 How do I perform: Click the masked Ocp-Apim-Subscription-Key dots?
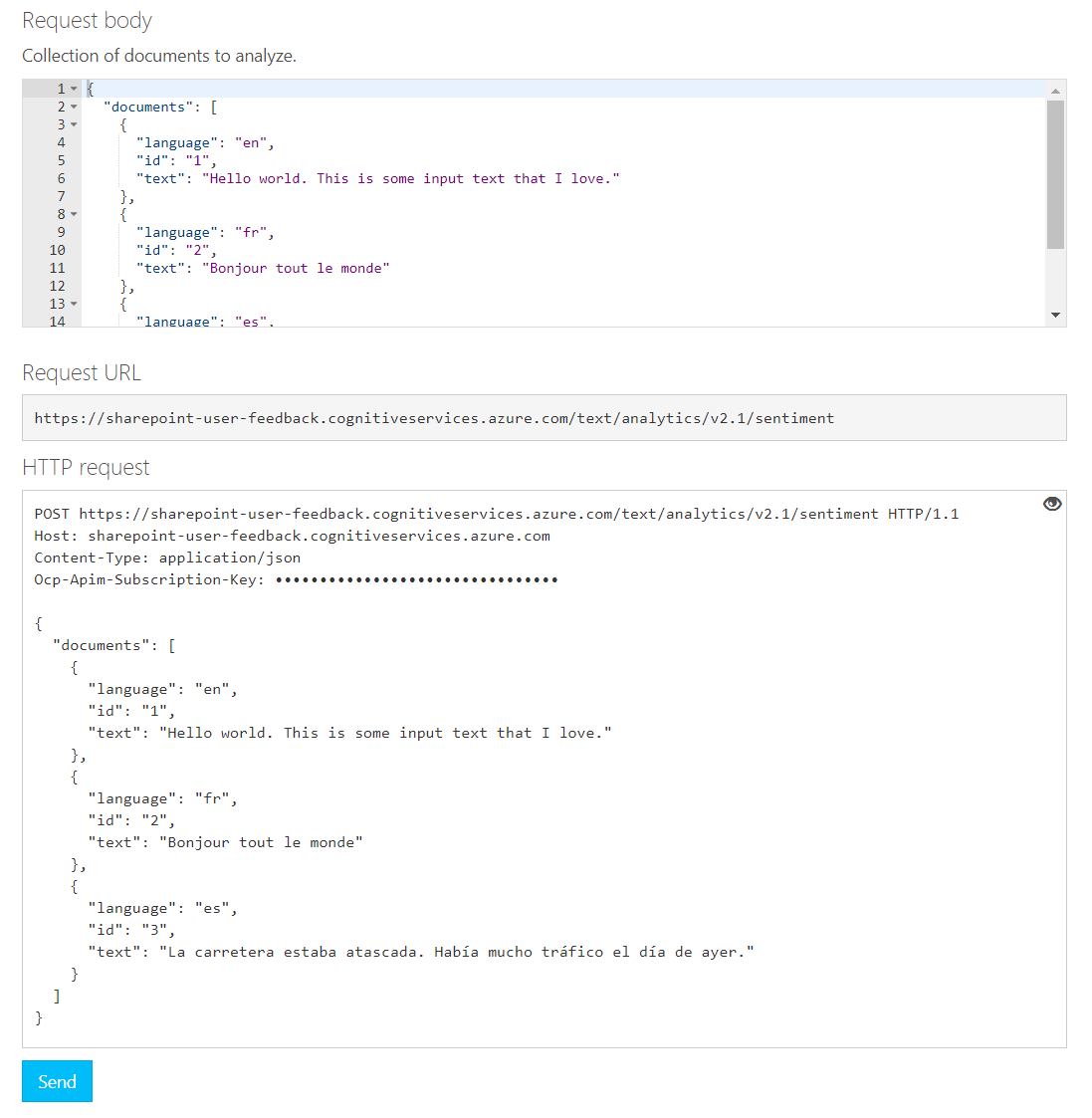pyautogui.click(x=416, y=579)
